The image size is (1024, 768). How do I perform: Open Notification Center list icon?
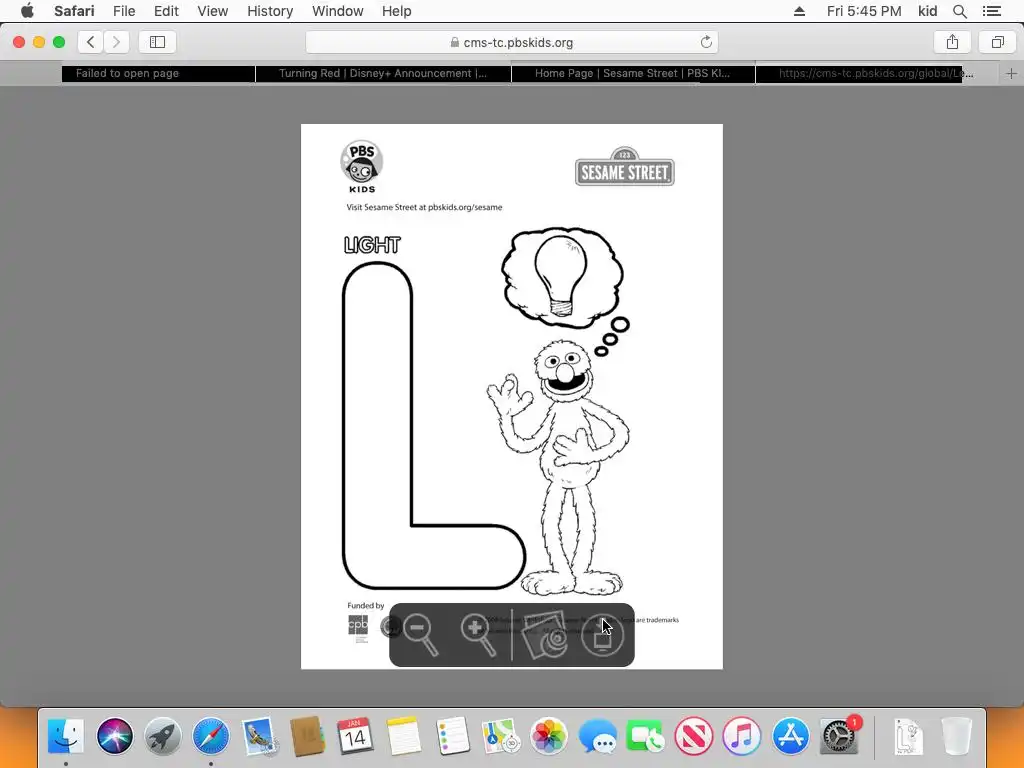click(x=992, y=11)
